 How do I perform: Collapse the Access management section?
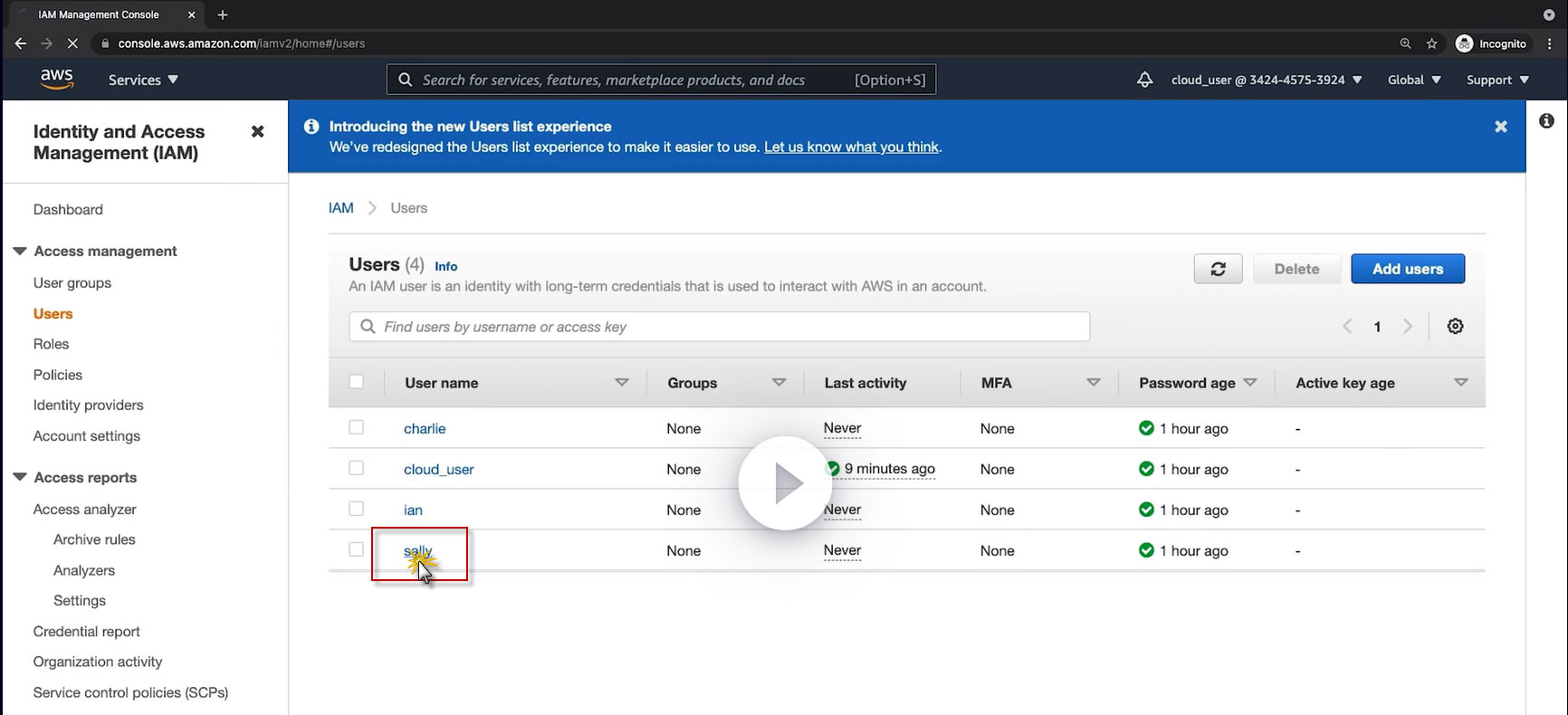point(20,251)
